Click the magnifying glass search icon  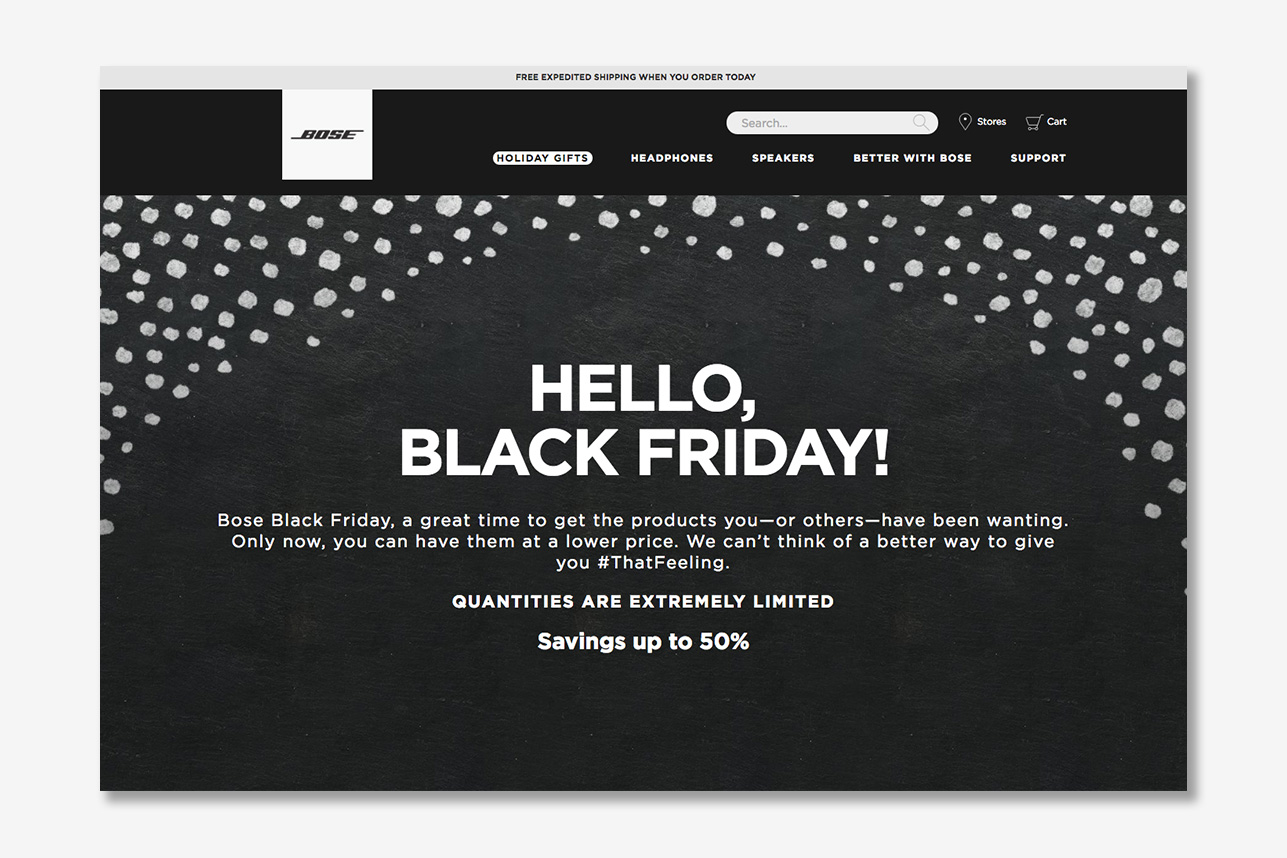click(920, 122)
